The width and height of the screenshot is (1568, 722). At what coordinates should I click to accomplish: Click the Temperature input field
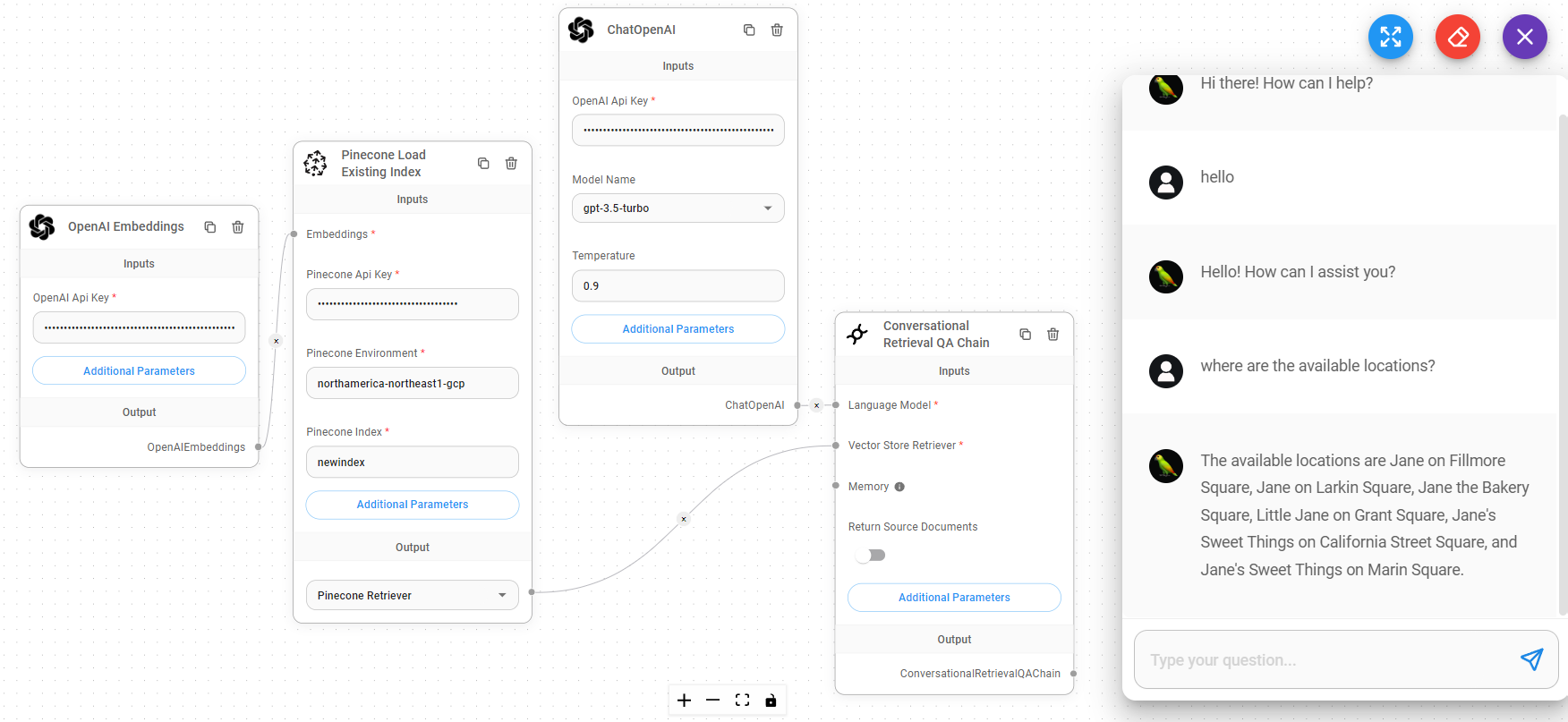tap(677, 286)
